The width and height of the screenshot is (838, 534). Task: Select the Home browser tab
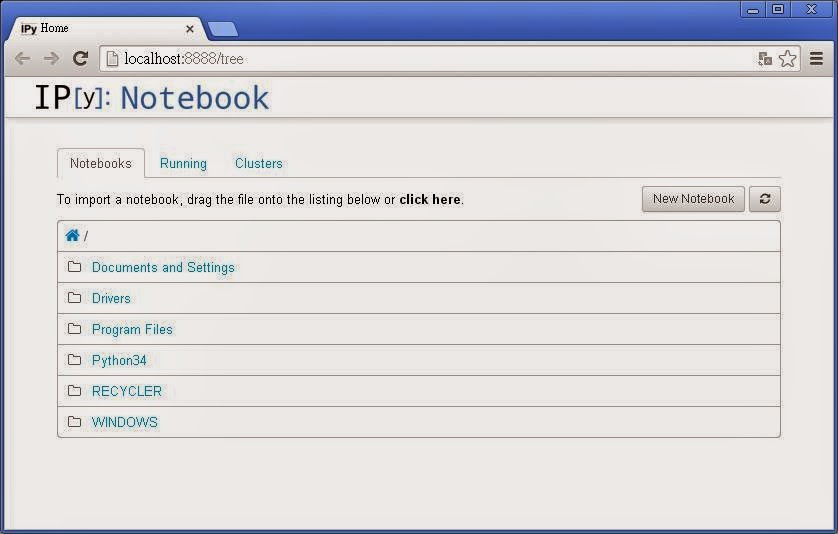click(x=105, y=29)
